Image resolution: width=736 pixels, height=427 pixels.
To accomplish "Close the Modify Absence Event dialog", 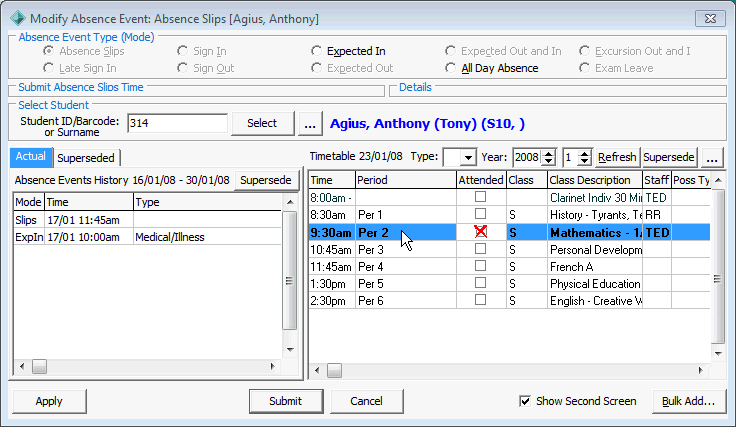I will 710,18.
